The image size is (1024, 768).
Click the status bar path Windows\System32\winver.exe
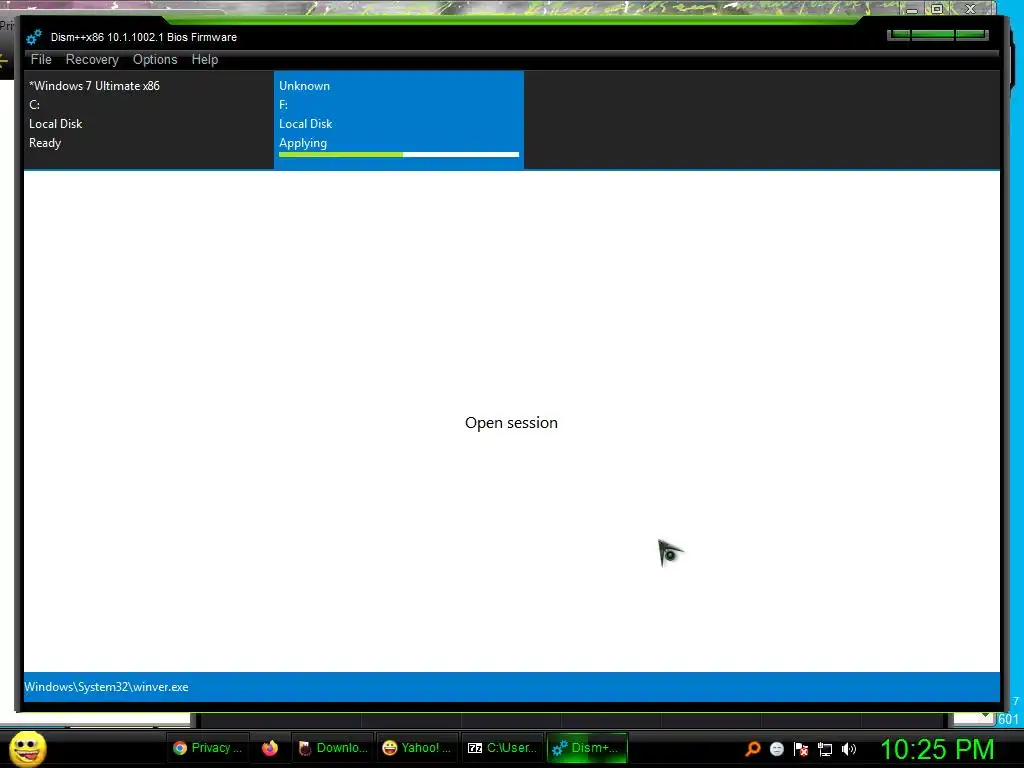tap(106, 687)
